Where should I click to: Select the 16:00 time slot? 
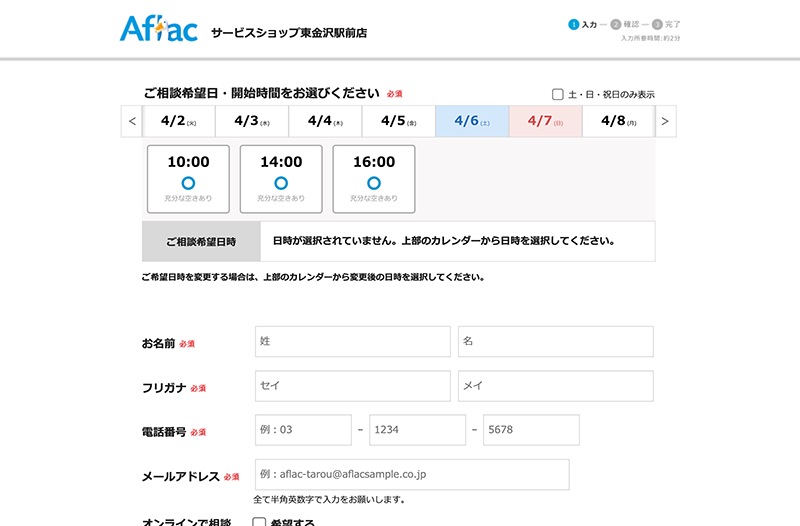(x=374, y=179)
